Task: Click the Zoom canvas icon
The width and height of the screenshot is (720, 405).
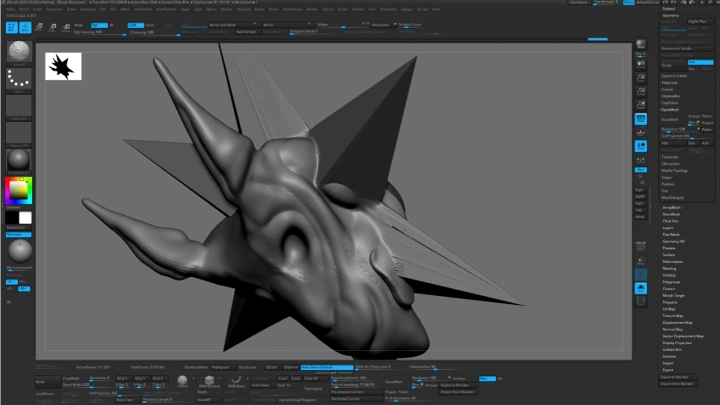Action: 641,78
